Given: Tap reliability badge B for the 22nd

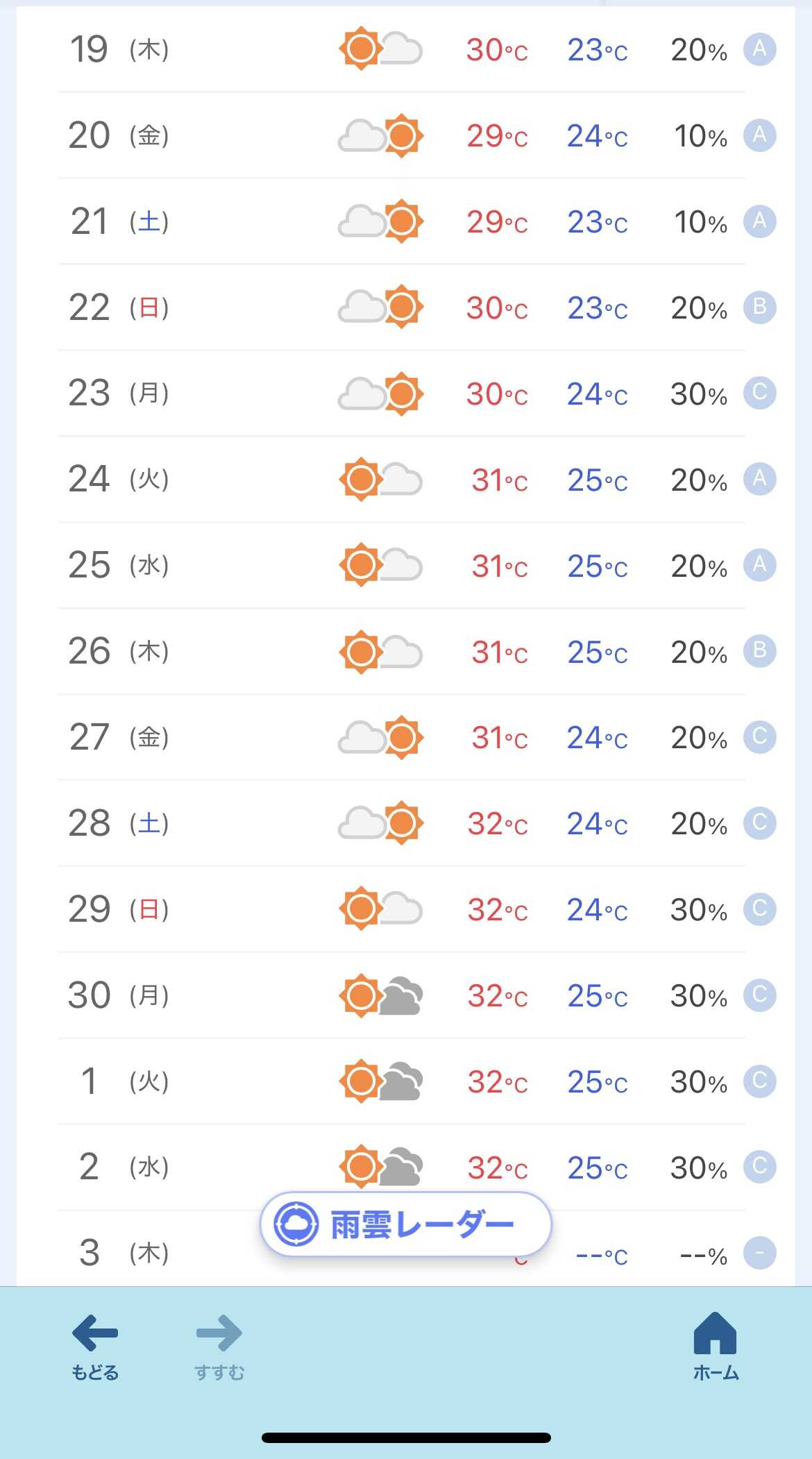Looking at the screenshot, I should pos(759,307).
